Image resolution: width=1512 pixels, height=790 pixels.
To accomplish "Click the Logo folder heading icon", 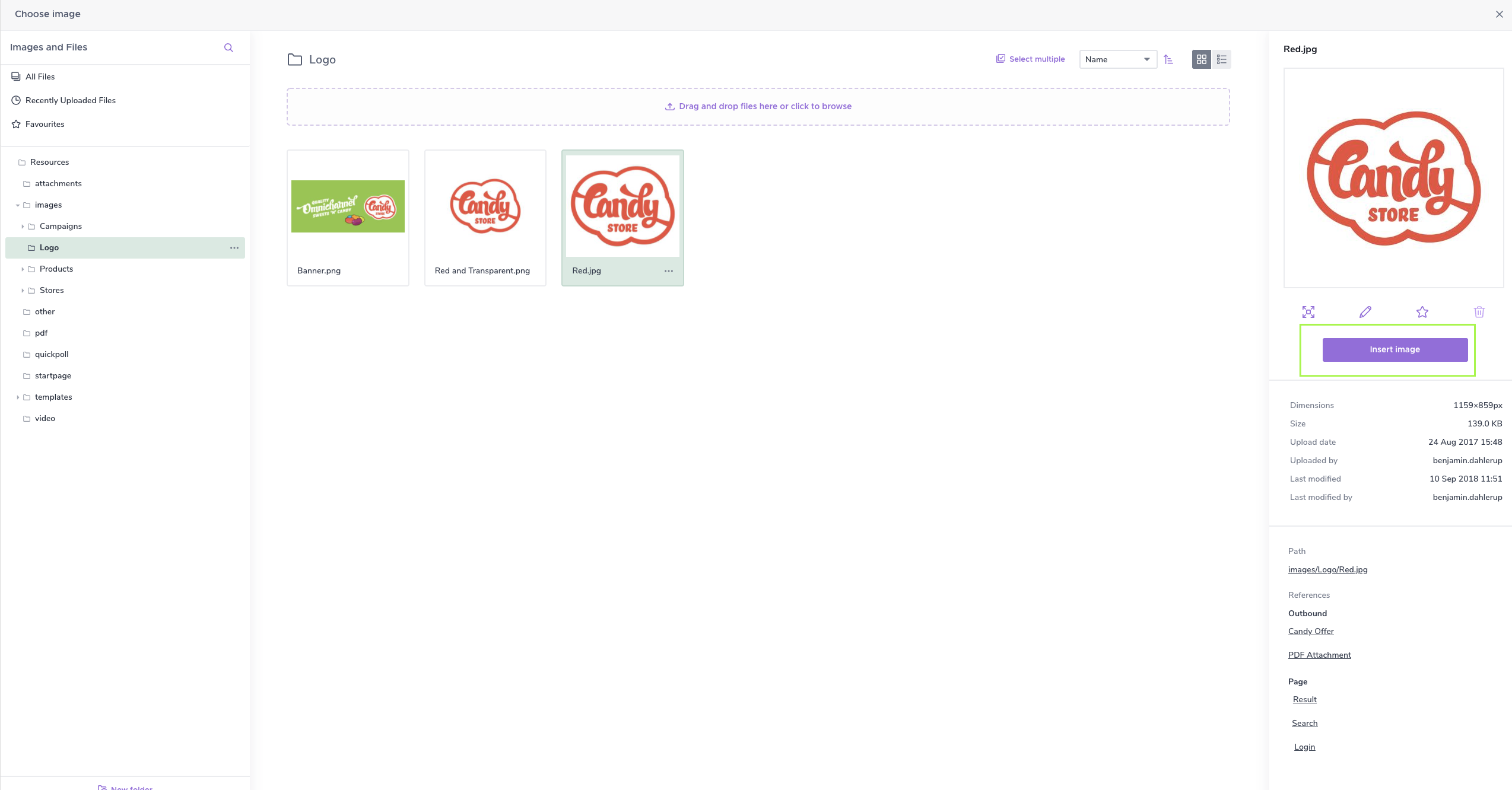I will (x=295, y=59).
